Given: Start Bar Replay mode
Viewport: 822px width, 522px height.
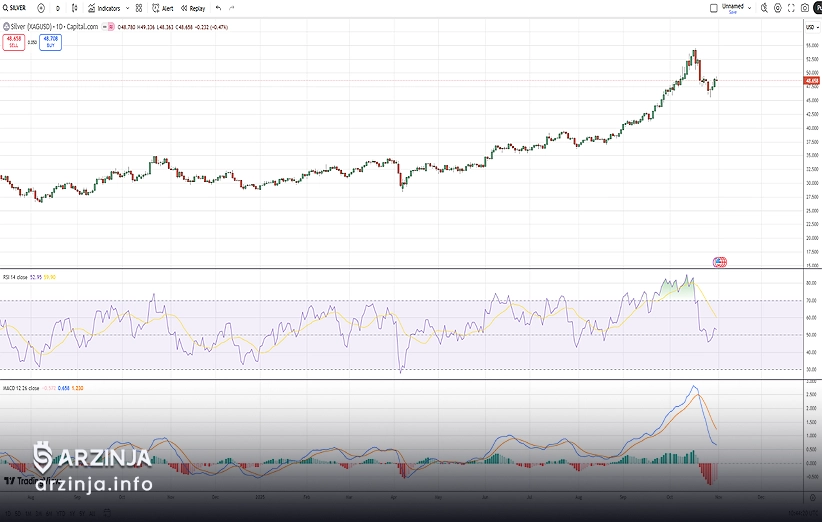Looking at the screenshot, I should coord(192,7).
